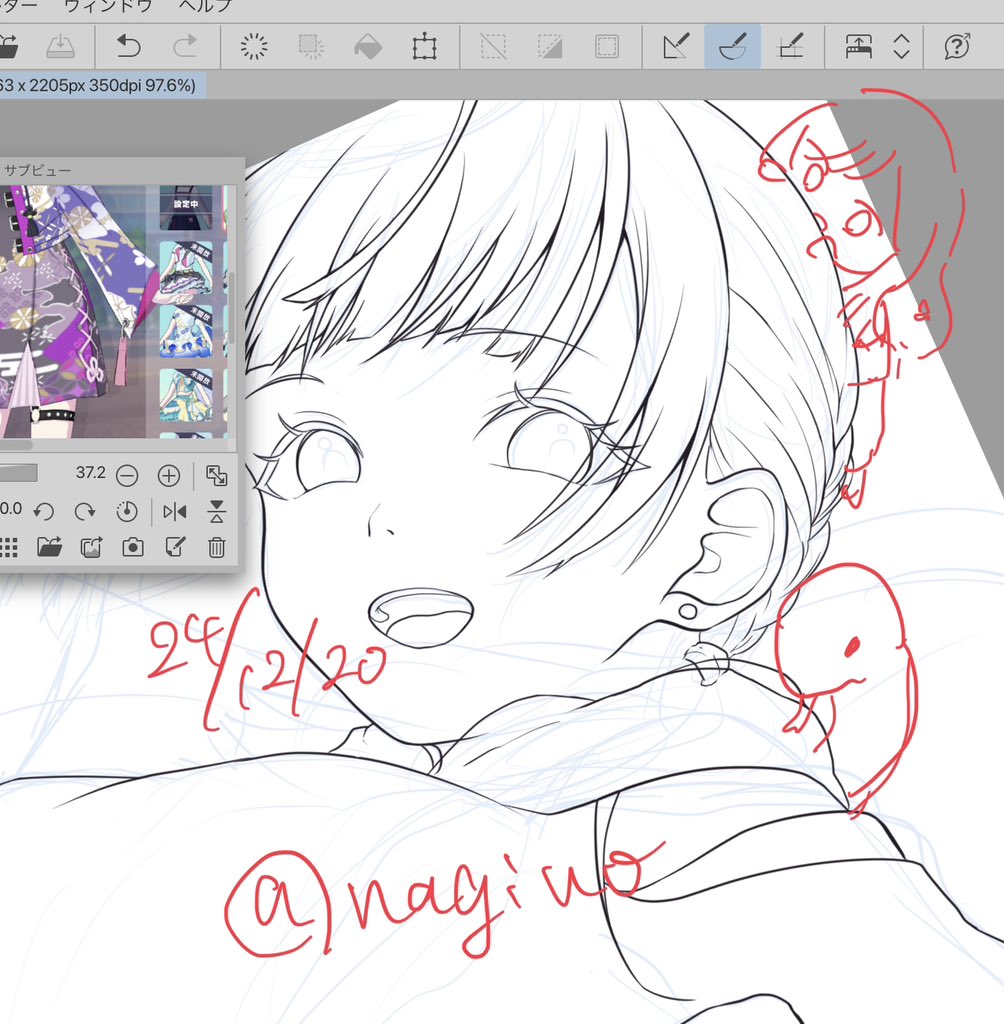Open the up-down chevron switcher in toolbar
The height and width of the screenshot is (1024, 1004).
tap(901, 46)
